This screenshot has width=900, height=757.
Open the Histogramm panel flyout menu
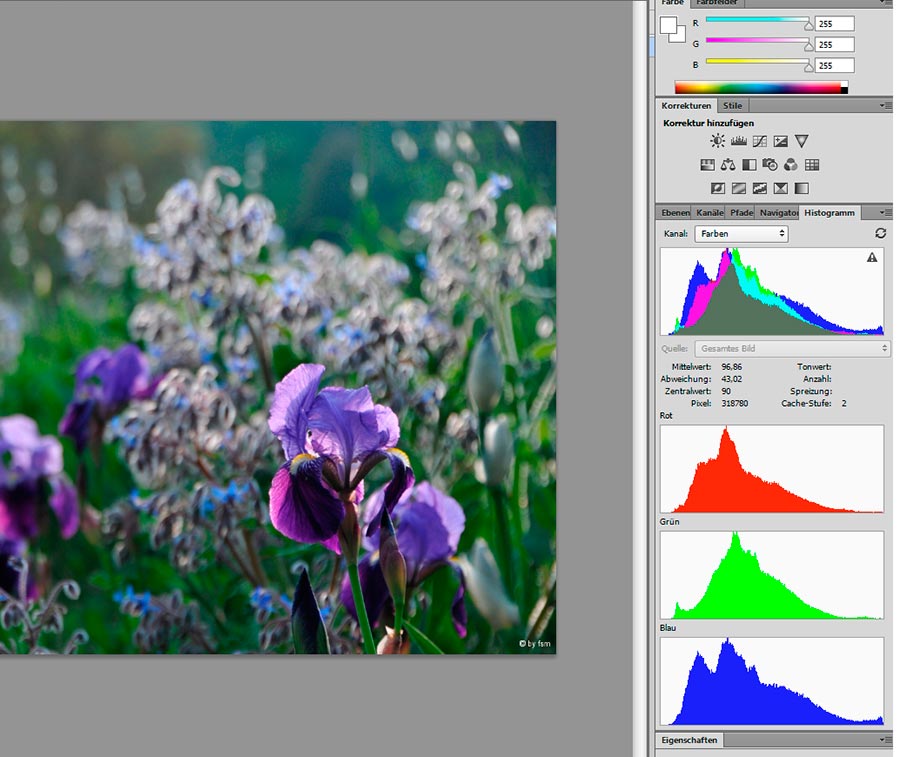pos(885,213)
